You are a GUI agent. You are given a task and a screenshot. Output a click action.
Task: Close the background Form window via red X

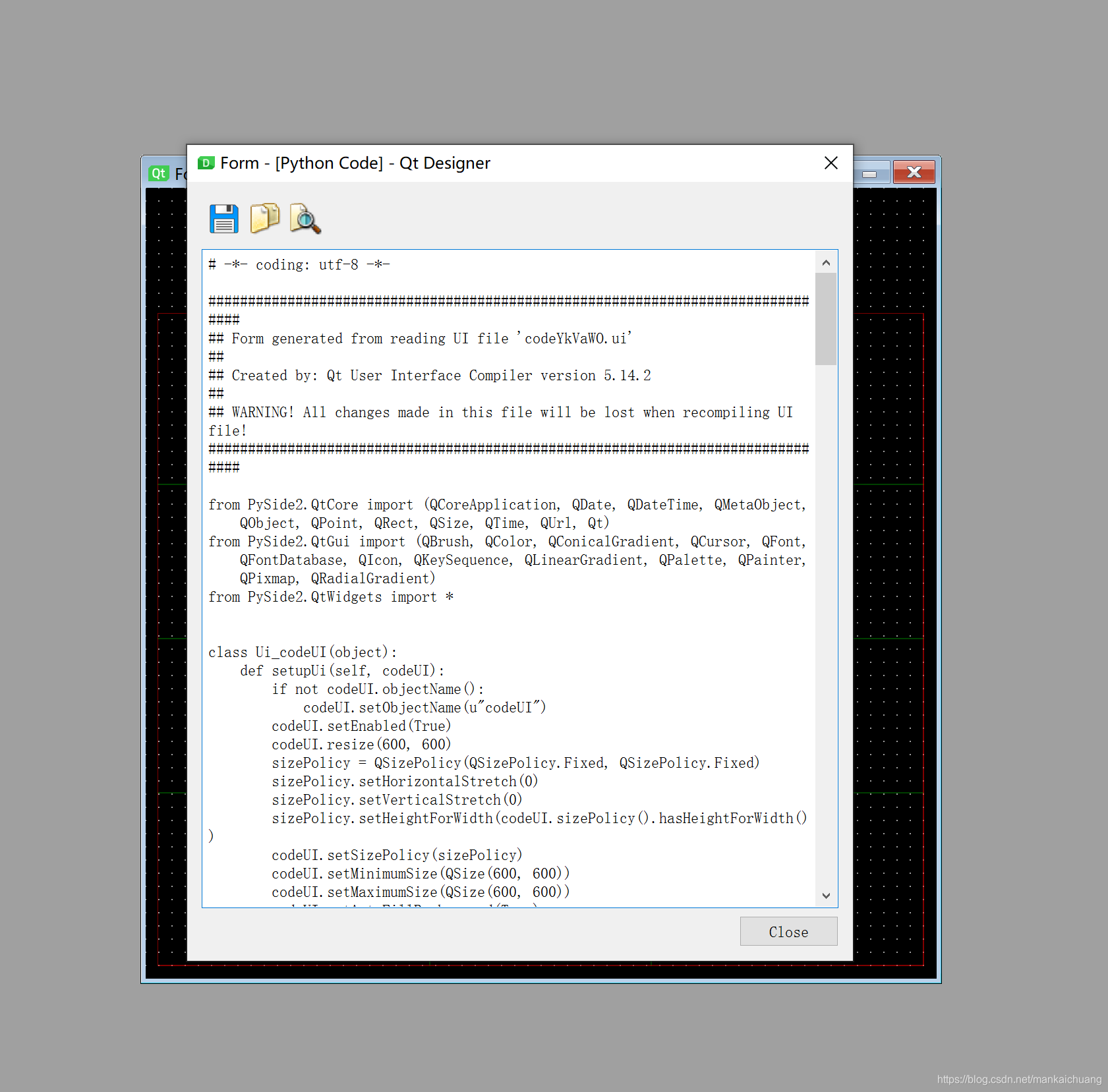pos(914,173)
